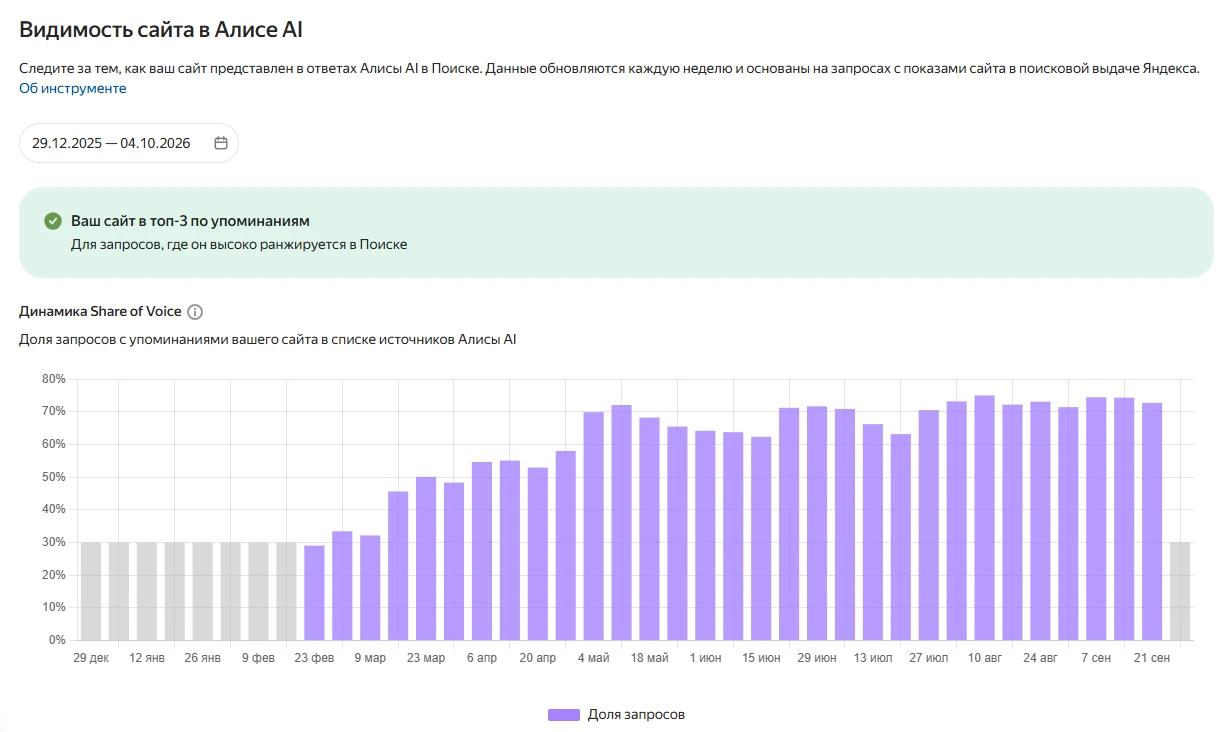Click the axis label '12 янв'
Viewport: 1225px width, 732px height.
(147, 658)
